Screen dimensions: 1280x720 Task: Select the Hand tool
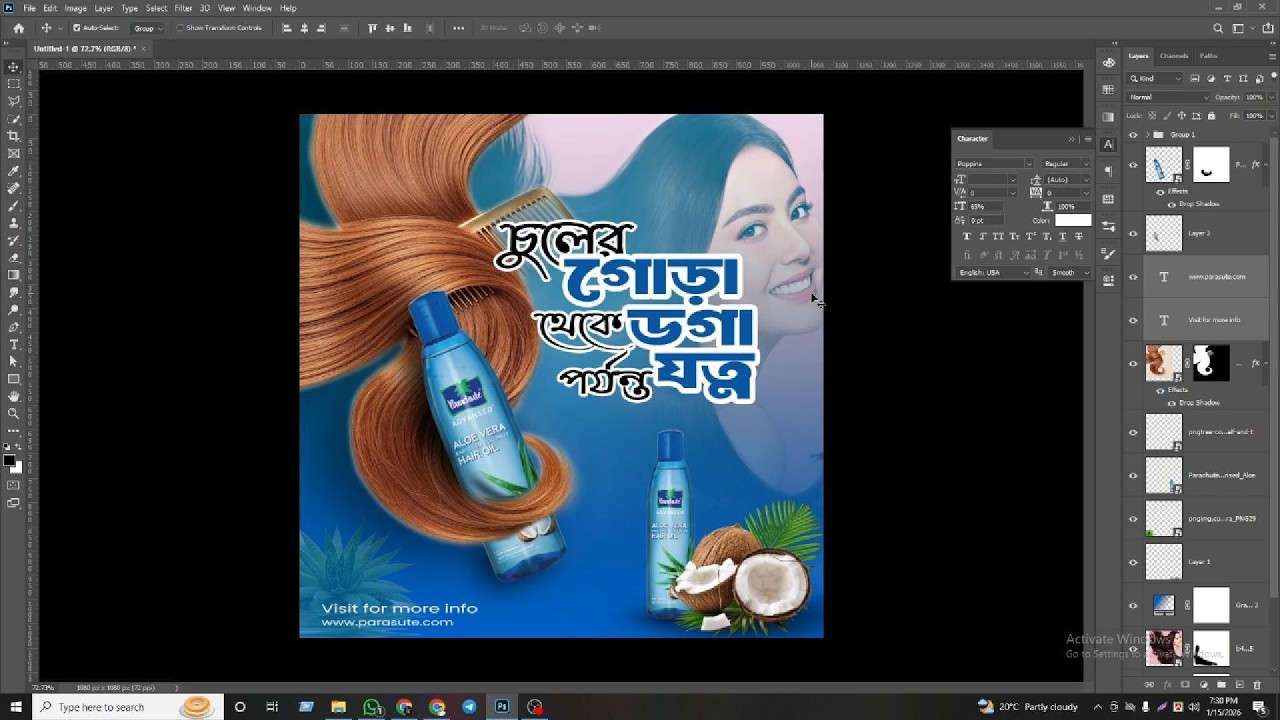click(x=13, y=396)
